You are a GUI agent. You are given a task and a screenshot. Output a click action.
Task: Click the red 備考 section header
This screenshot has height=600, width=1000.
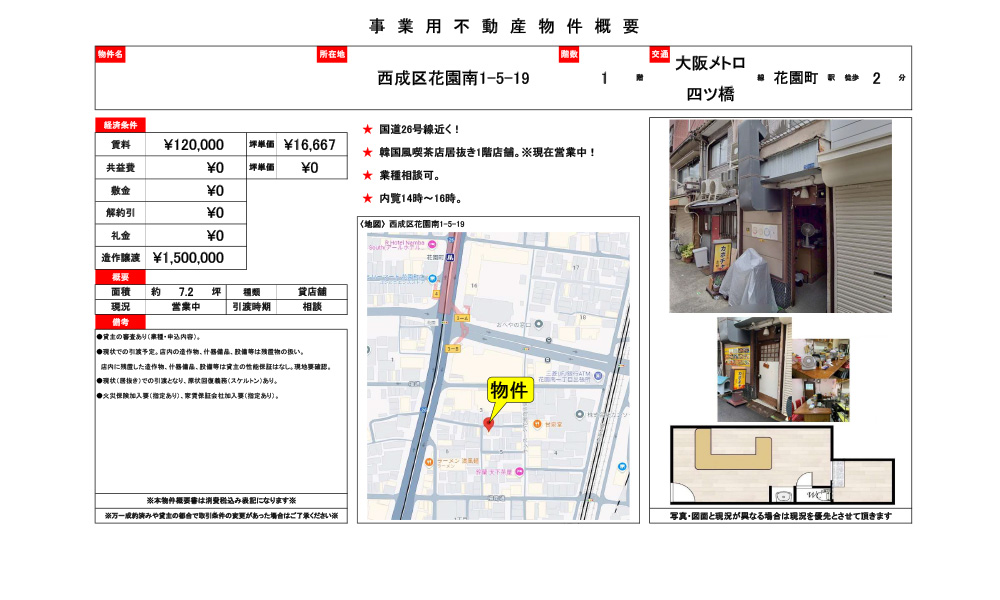click(x=121, y=322)
